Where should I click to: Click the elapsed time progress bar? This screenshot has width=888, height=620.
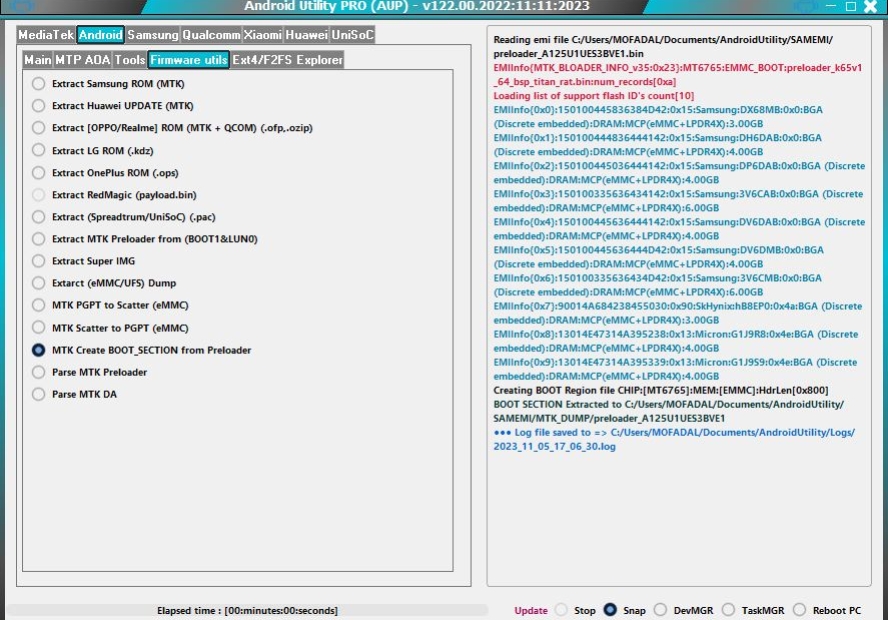(247, 610)
